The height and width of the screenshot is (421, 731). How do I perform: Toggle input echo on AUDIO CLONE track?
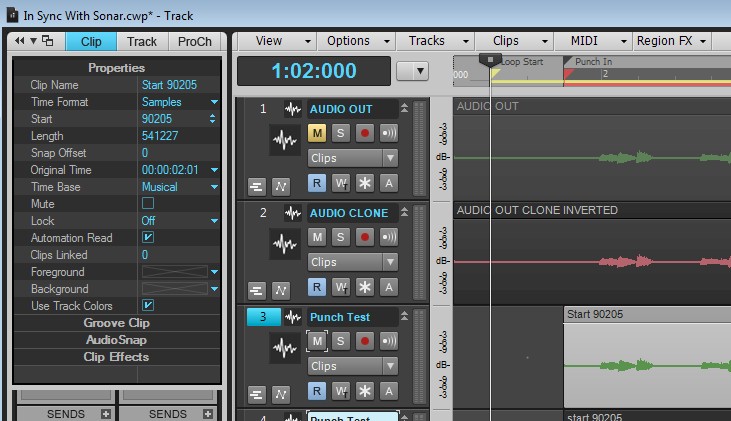[x=389, y=237]
